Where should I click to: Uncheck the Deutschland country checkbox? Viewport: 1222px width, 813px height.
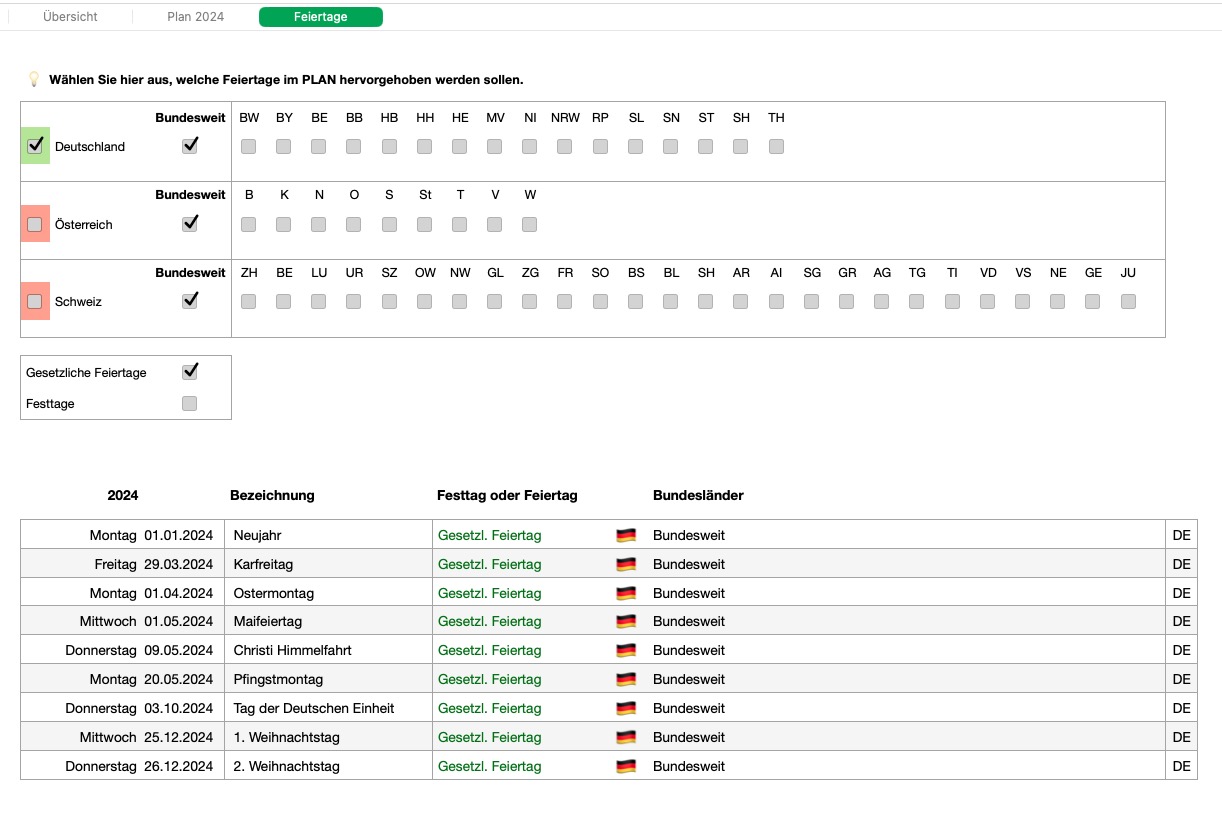coord(35,146)
